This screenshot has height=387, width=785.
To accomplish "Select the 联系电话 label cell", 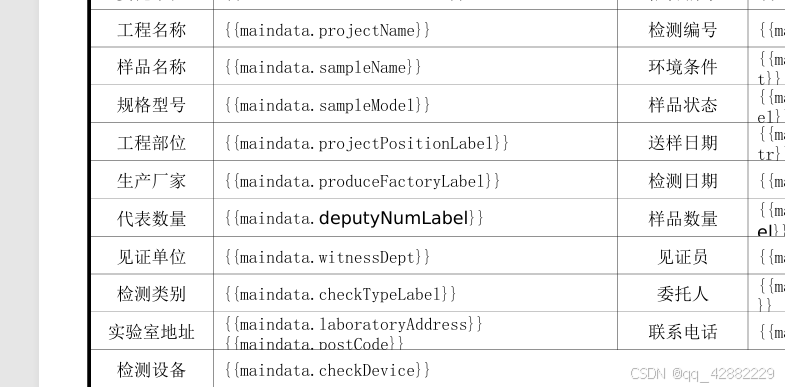I will (683, 331).
